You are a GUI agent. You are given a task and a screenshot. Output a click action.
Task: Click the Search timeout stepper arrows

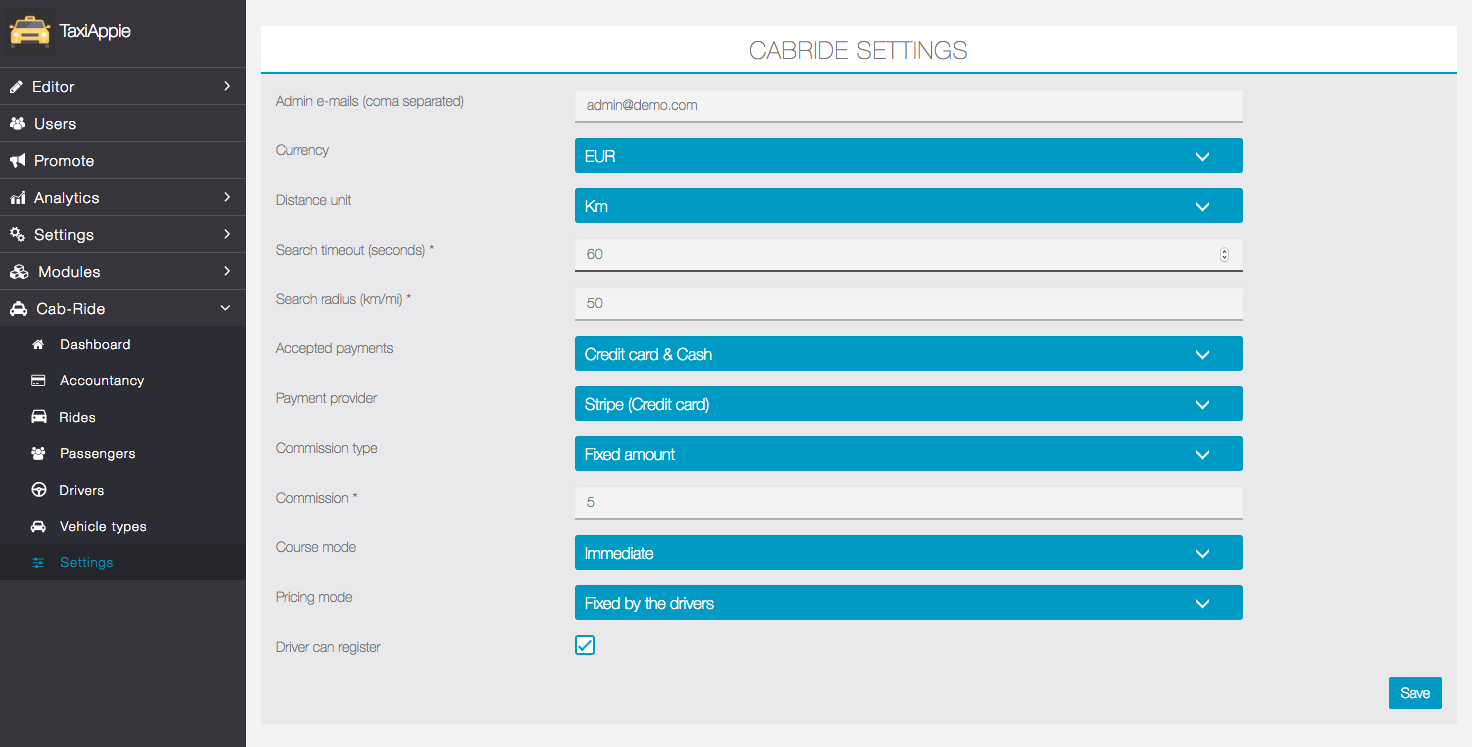click(1224, 254)
